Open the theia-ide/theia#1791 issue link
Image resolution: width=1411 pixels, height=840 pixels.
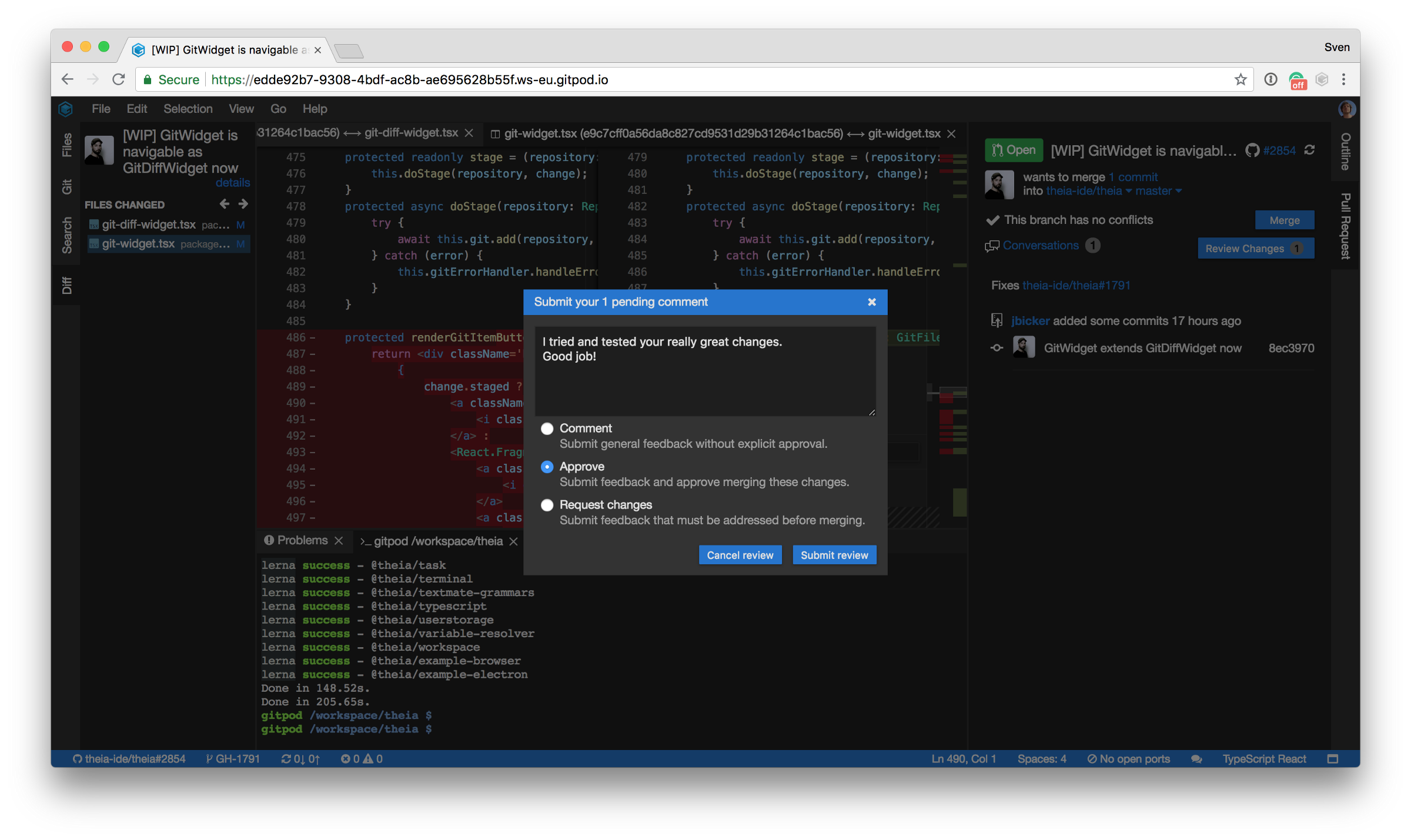click(x=1076, y=286)
